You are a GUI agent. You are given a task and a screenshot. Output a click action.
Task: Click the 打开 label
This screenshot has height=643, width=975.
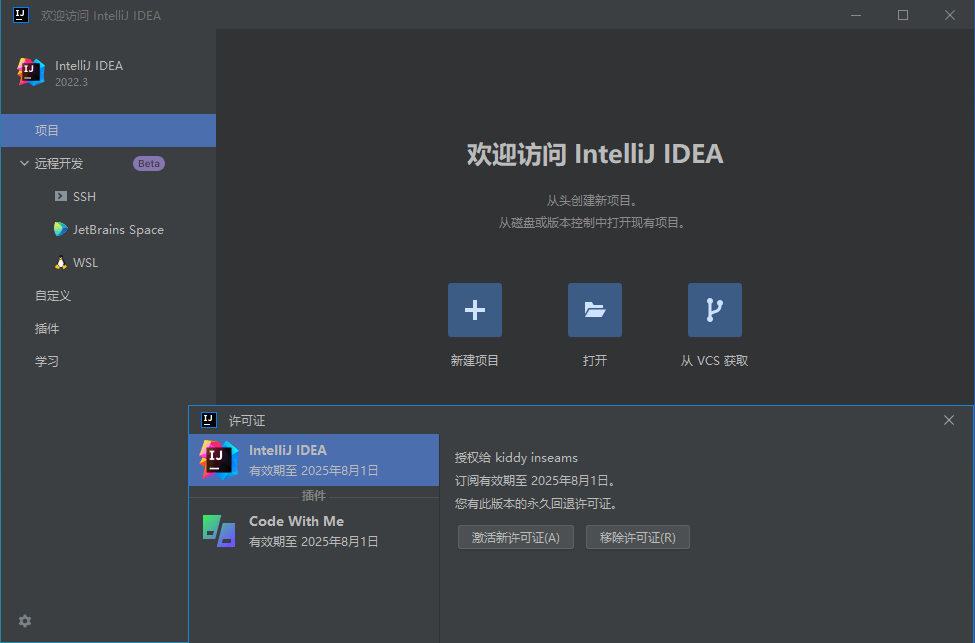click(x=594, y=361)
